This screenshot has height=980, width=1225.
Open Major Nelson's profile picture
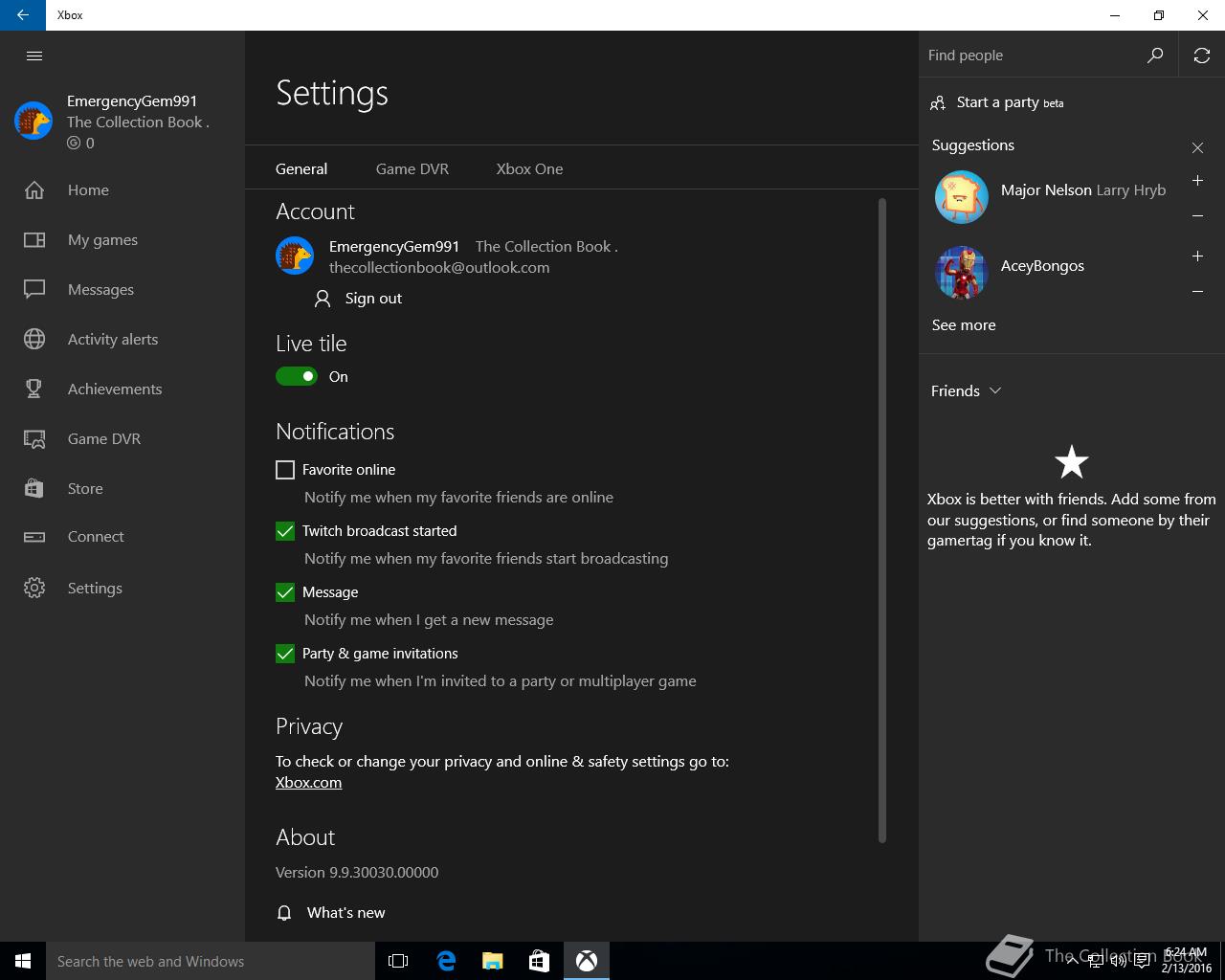(961, 197)
